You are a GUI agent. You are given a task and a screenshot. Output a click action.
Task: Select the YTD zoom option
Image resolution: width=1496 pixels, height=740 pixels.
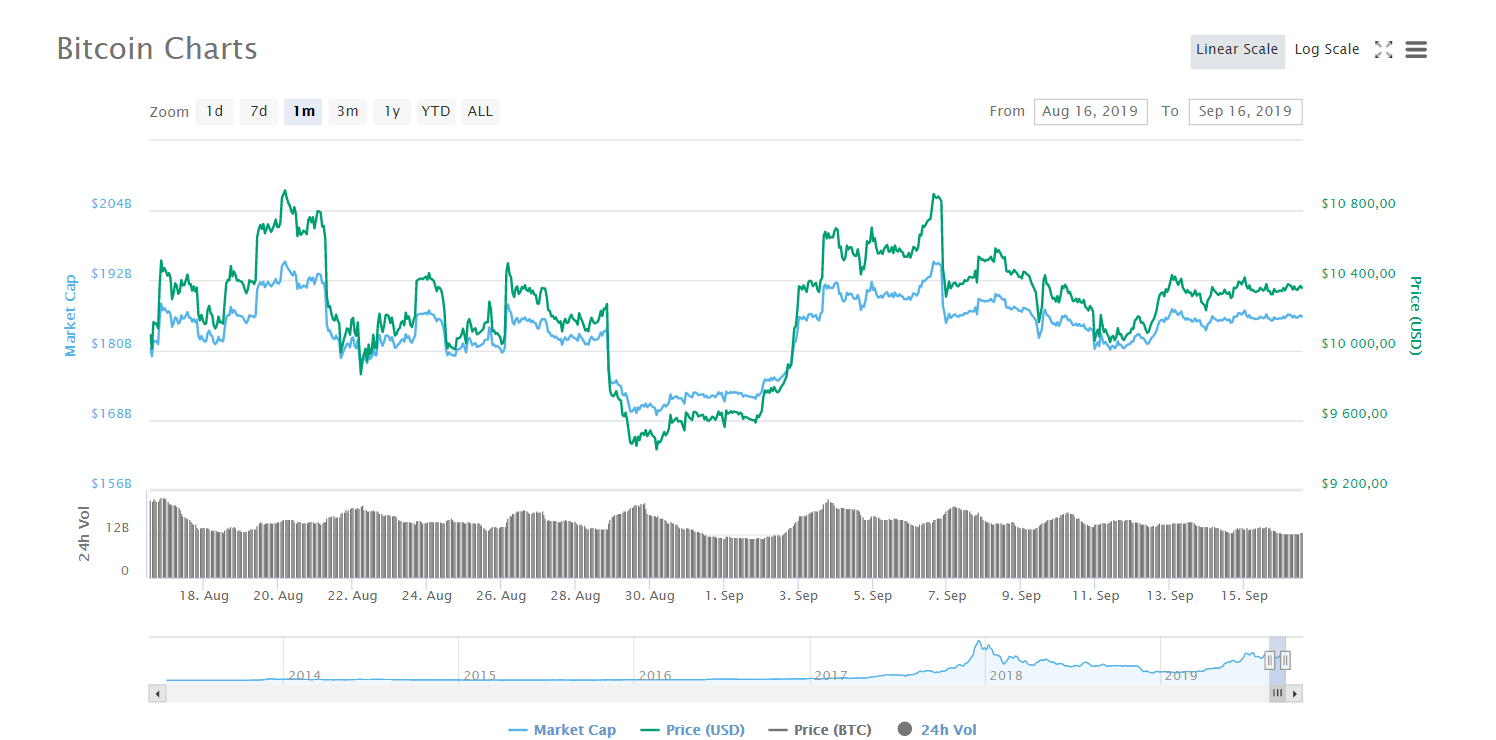(436, 111)
